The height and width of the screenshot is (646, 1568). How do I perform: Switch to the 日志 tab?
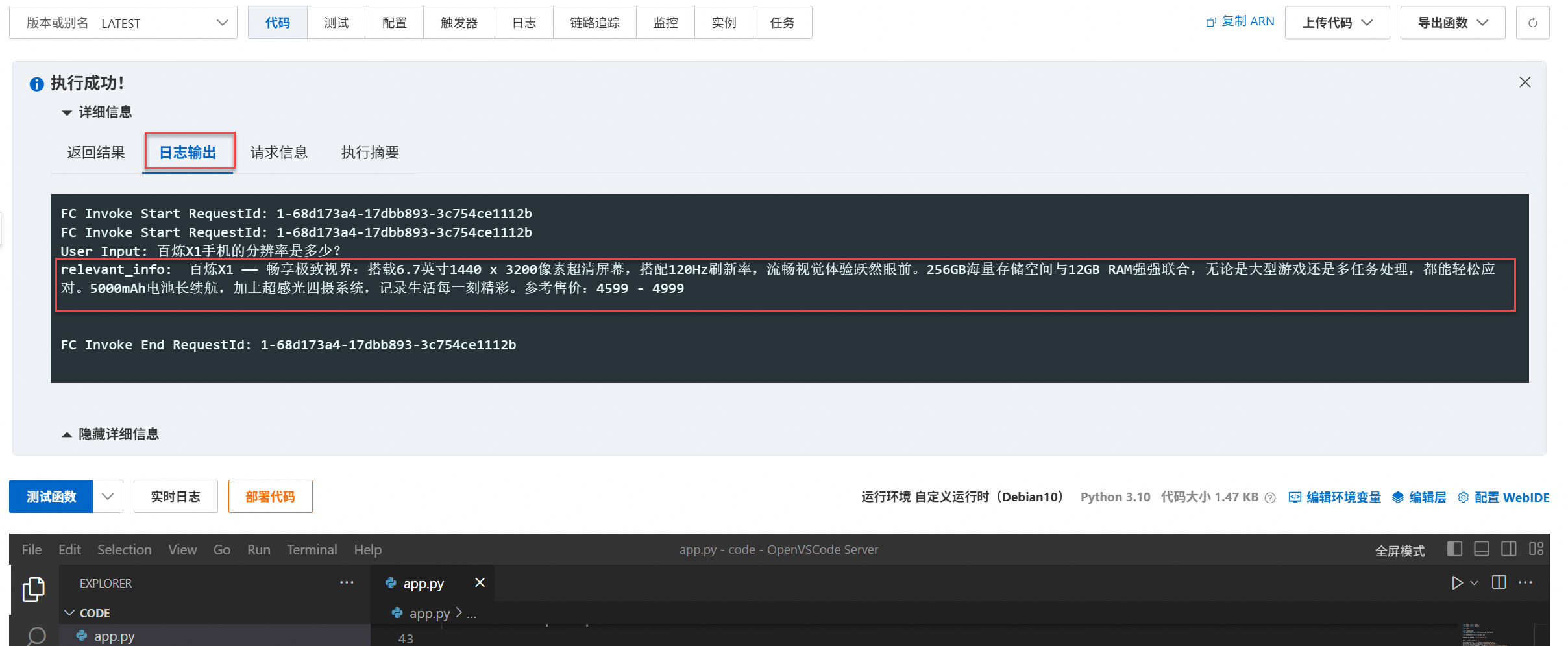pos(524,23)
